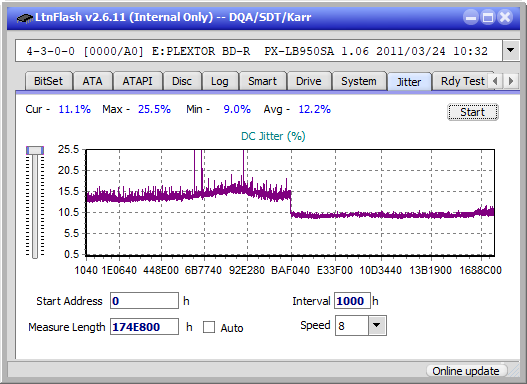Select the Interval input box
This screenshot has width=527, height=384.
(x=352, y=301)
